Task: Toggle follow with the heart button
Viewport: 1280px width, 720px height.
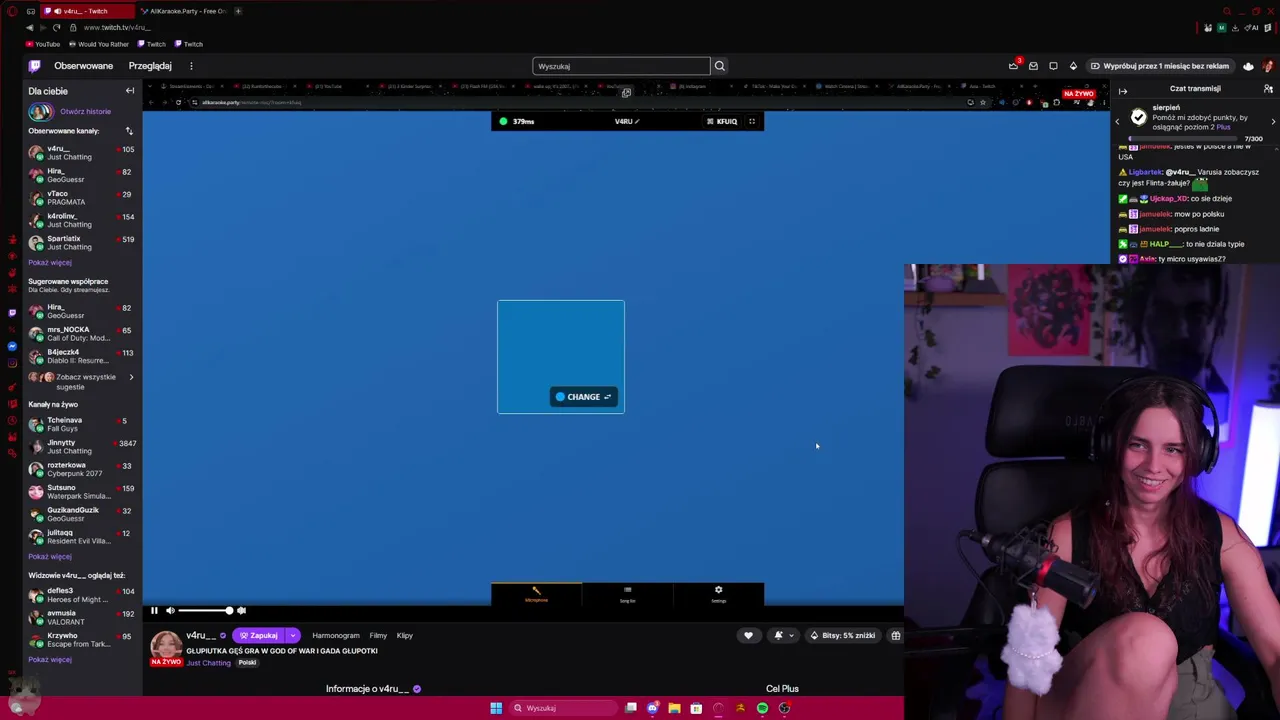Action: tap(748, 635)
